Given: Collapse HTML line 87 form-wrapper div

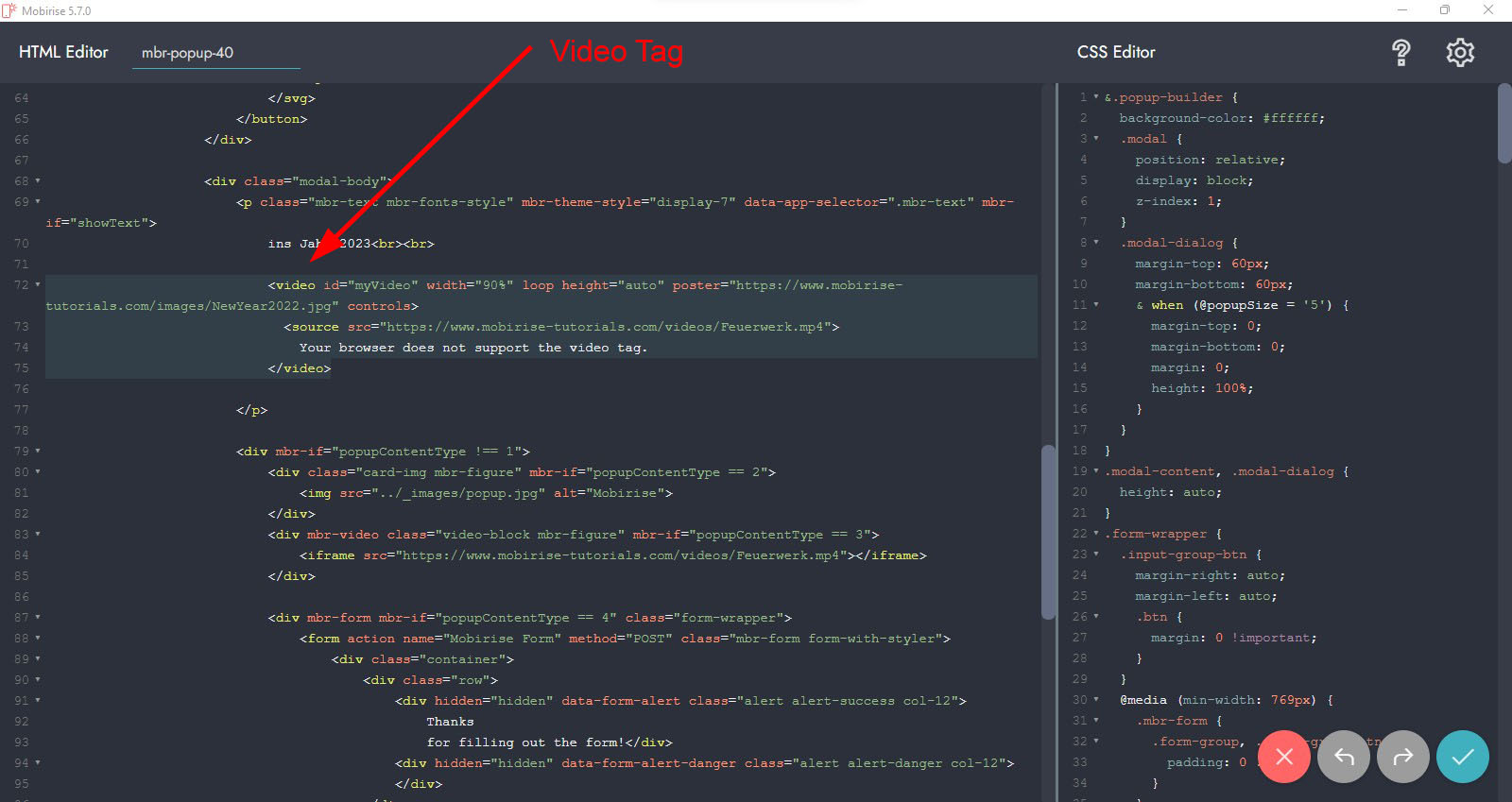Looking at the screenshot, I should point(38,617).
